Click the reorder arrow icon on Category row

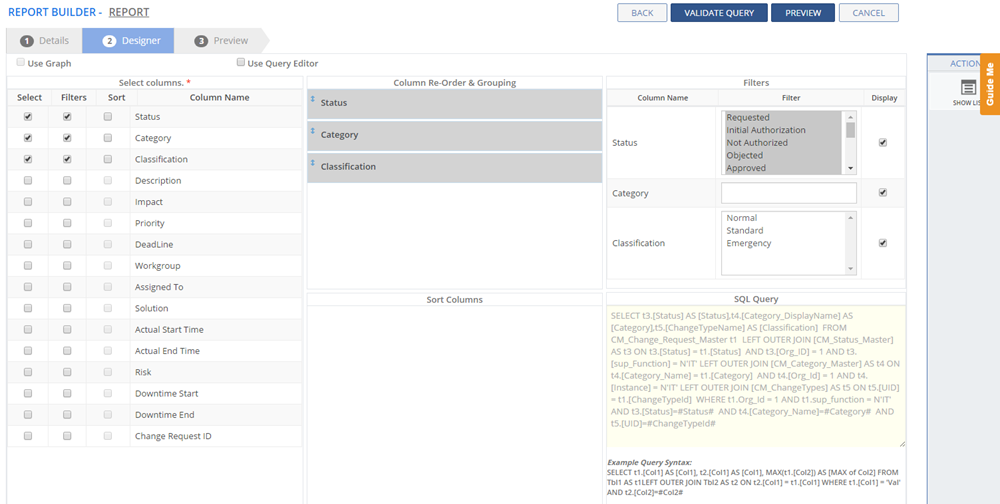click(313, 131)
